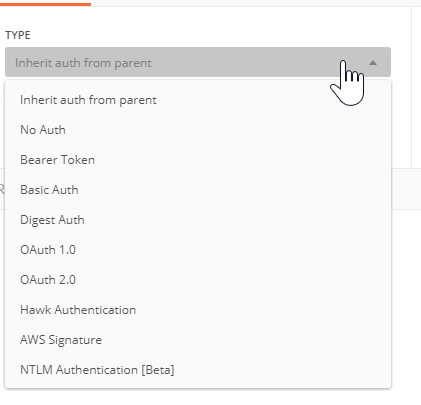Click the tab strip right of the orange underline
Viewport: 421px width, 405px height.
[256, 3]
